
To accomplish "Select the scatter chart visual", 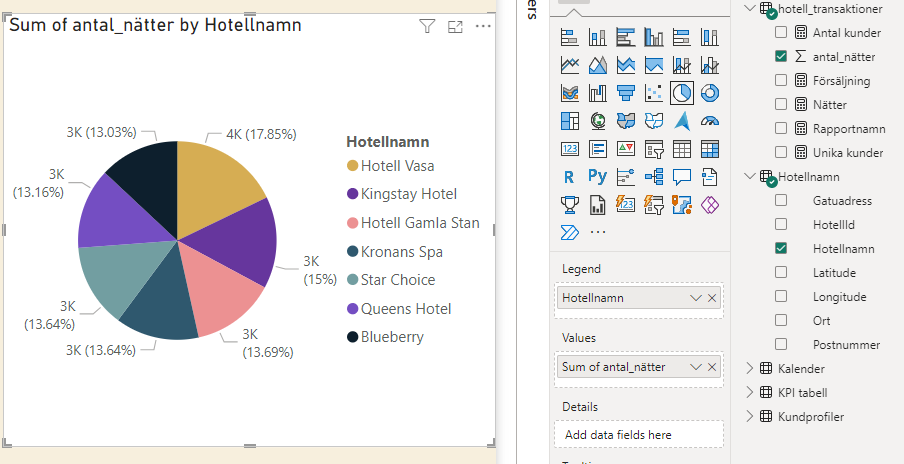I will [654, 93].
